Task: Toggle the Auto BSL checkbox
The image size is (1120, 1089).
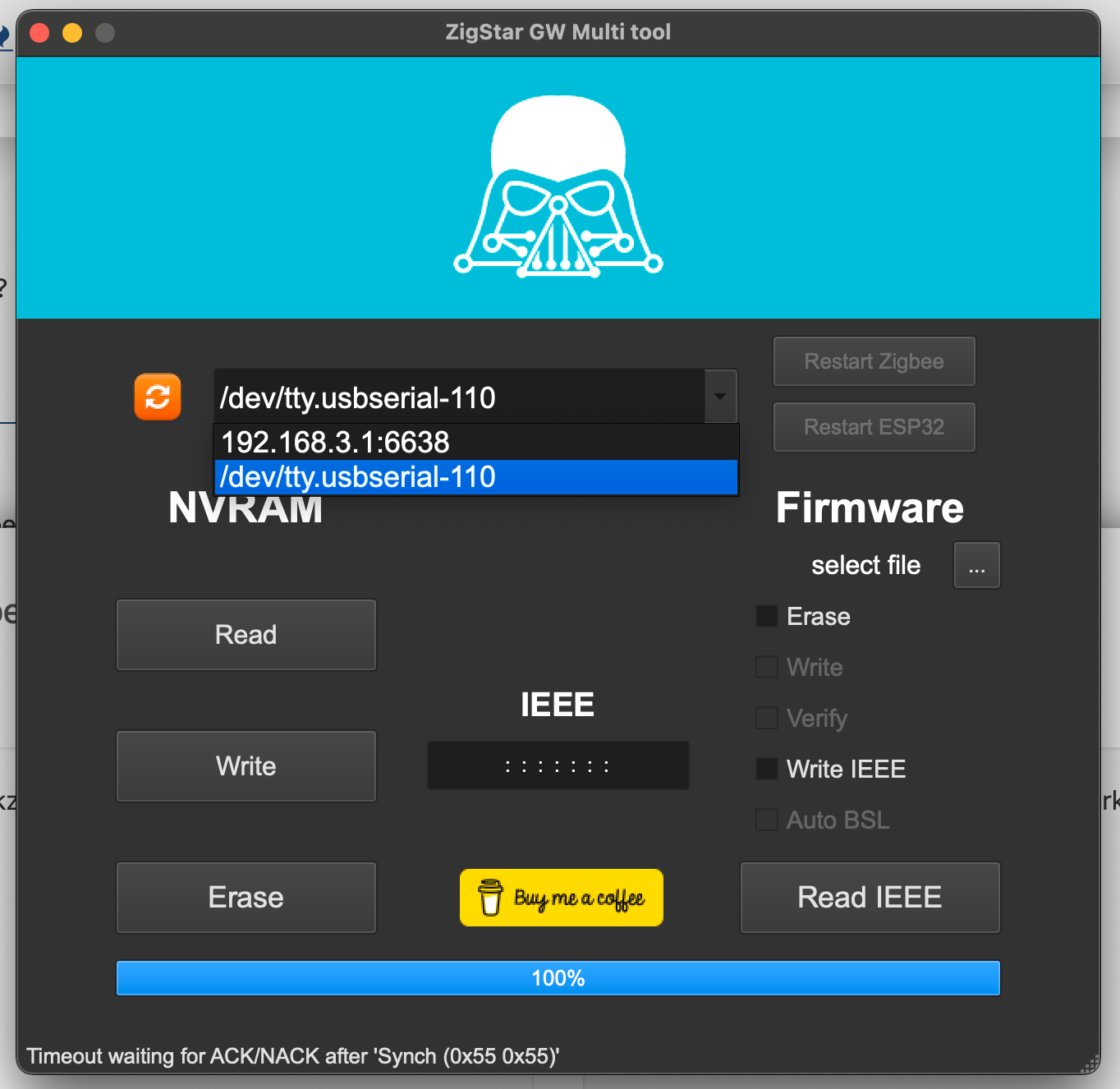Action: [767, 820]
